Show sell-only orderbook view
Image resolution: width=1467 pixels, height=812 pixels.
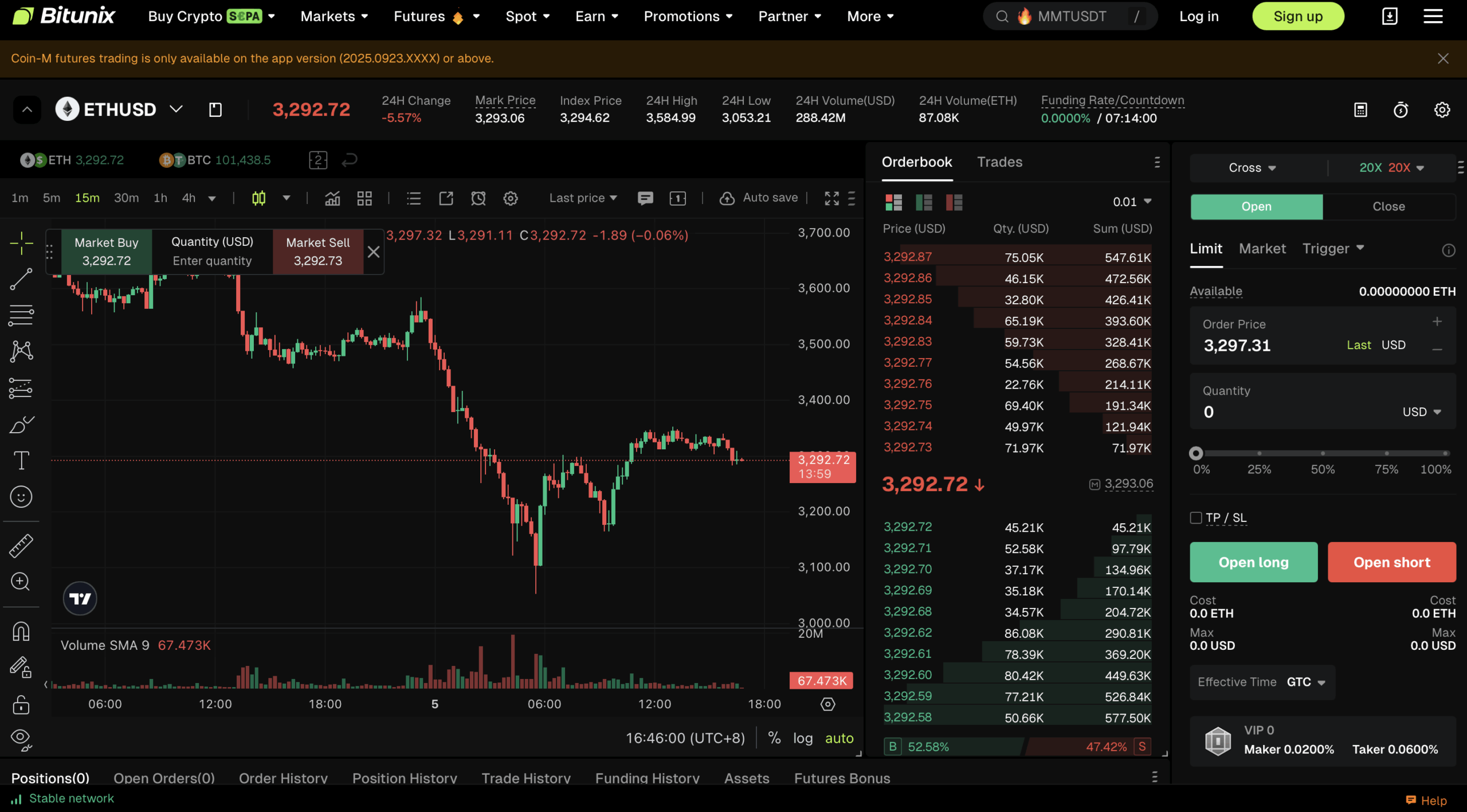[954, 202]
